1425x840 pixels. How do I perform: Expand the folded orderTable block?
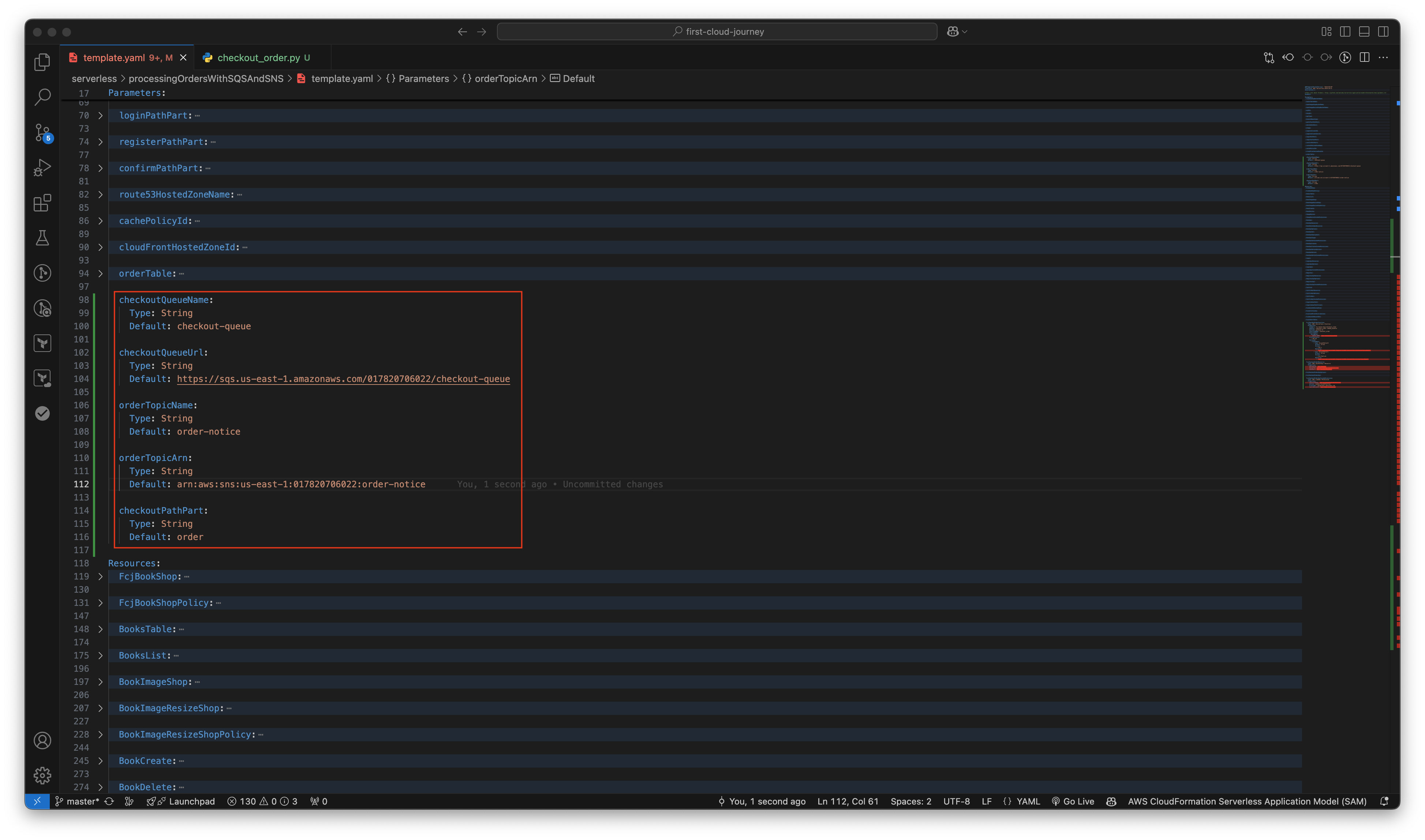tap(101, 273)
